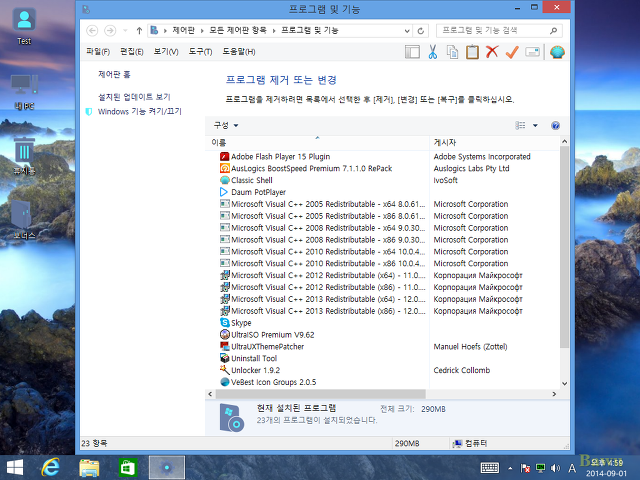Select the Skype program icon in list
This screenshot has height=480, width=640.
click(224, 322)
